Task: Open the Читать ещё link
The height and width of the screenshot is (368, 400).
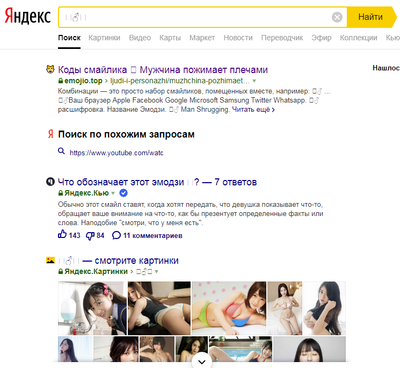Action: 253,110
